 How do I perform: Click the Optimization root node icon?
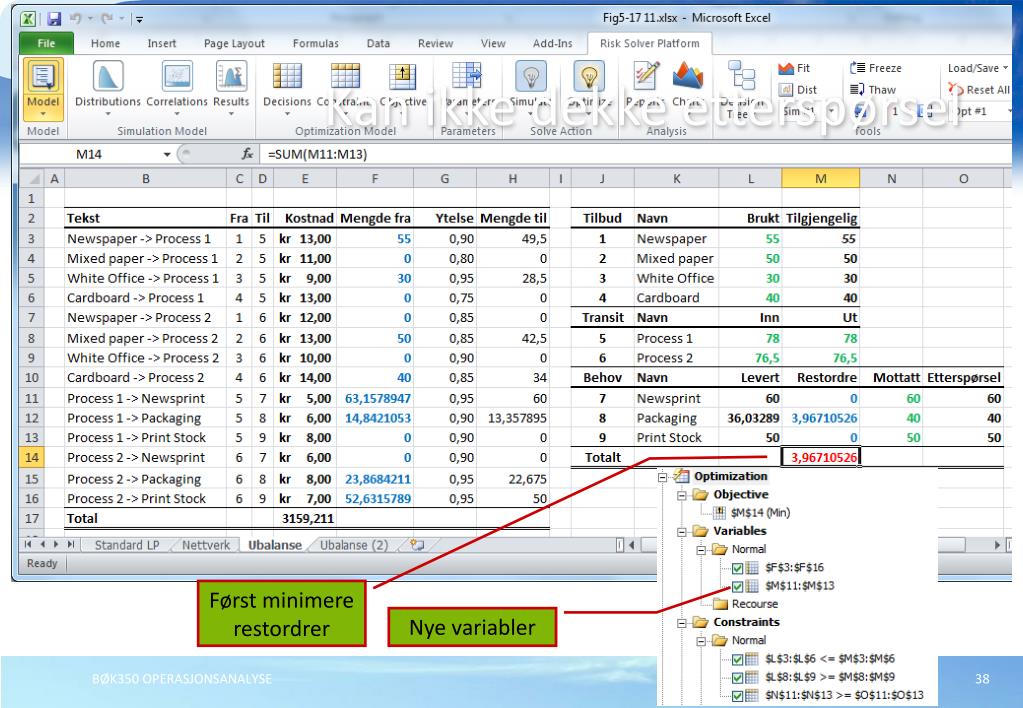coord(681,476)
